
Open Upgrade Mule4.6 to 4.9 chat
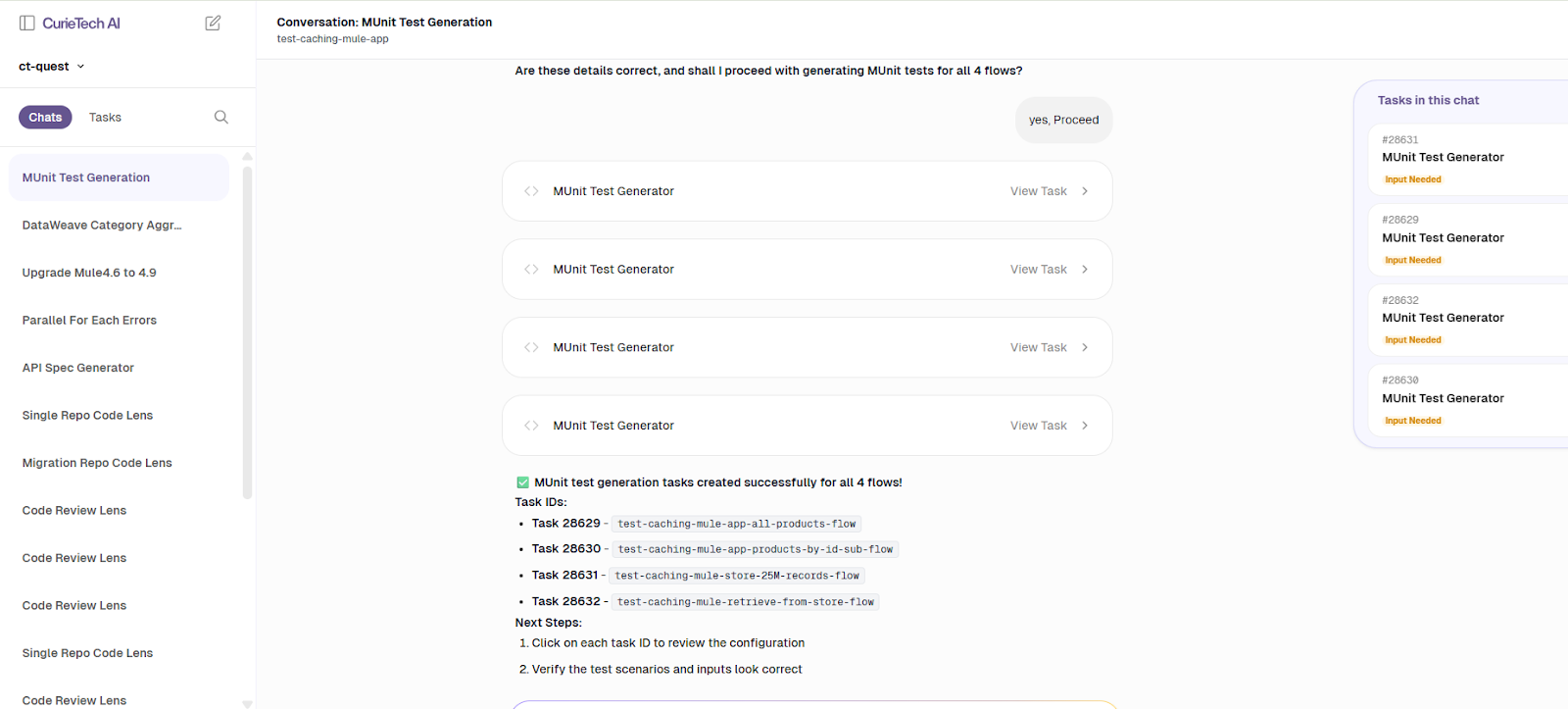pos(119,273)
